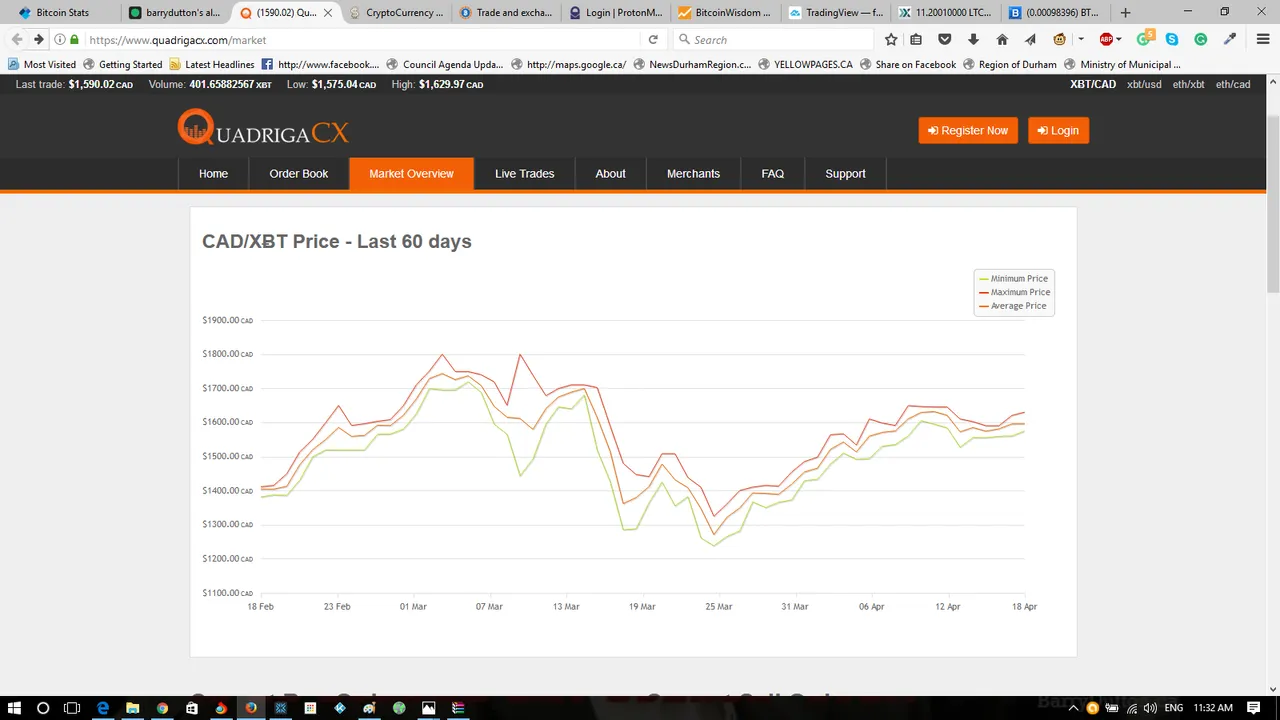Reload the page with the refresh icon

[x=653, y=40]
